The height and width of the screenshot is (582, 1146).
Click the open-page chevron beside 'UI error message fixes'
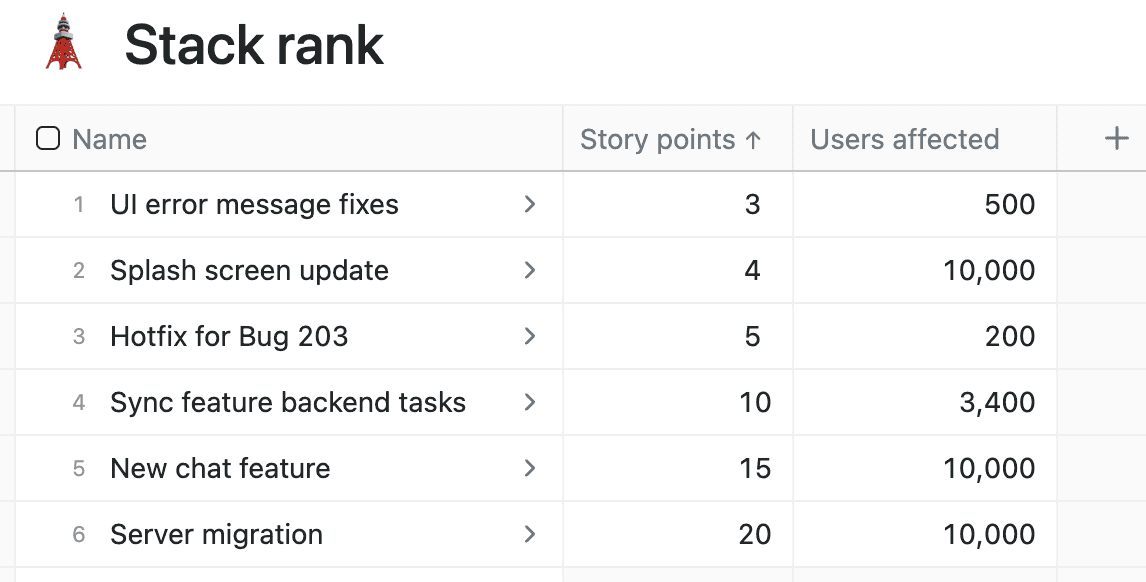[531, 204]
